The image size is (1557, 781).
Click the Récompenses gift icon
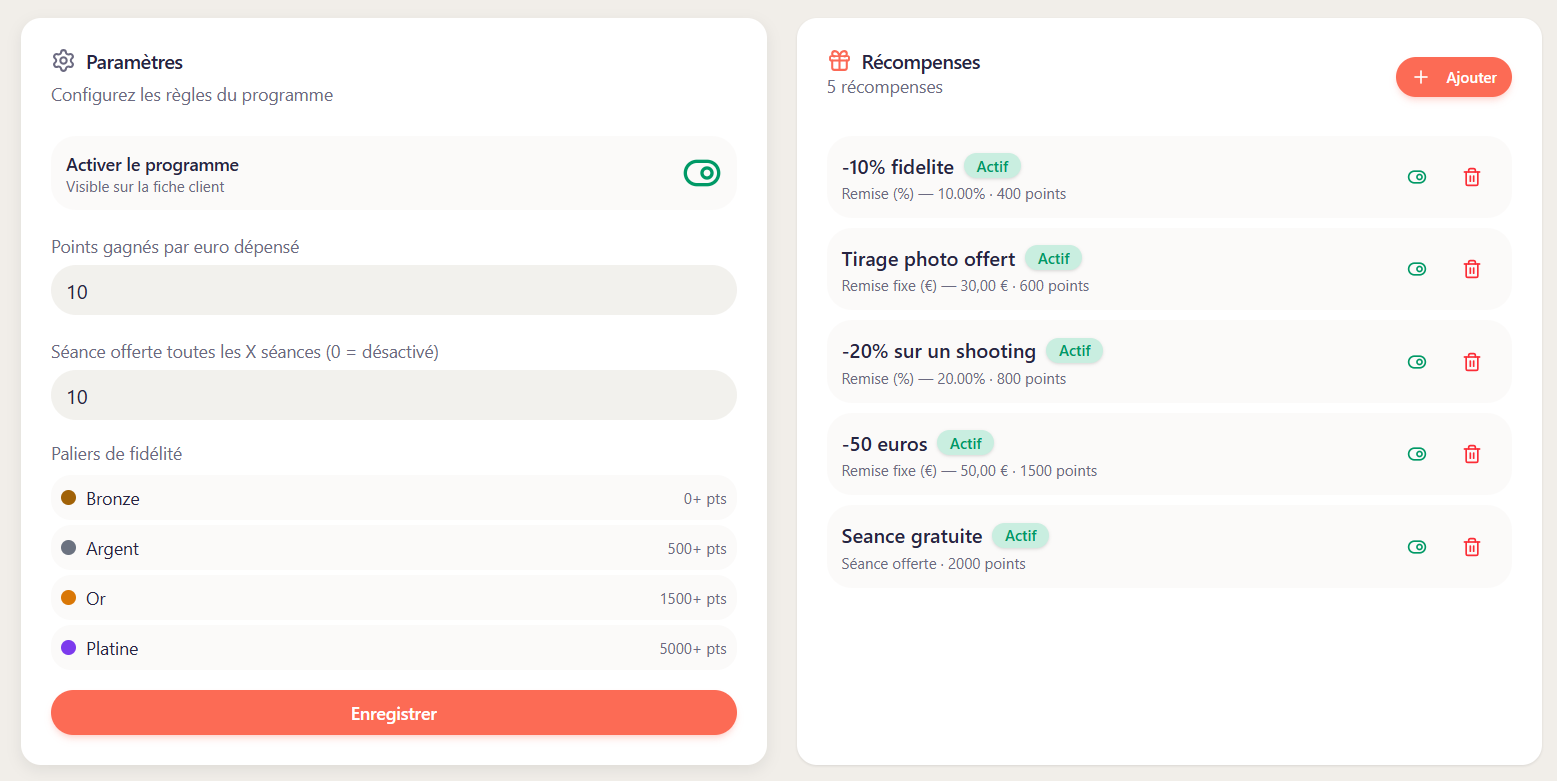839,61
